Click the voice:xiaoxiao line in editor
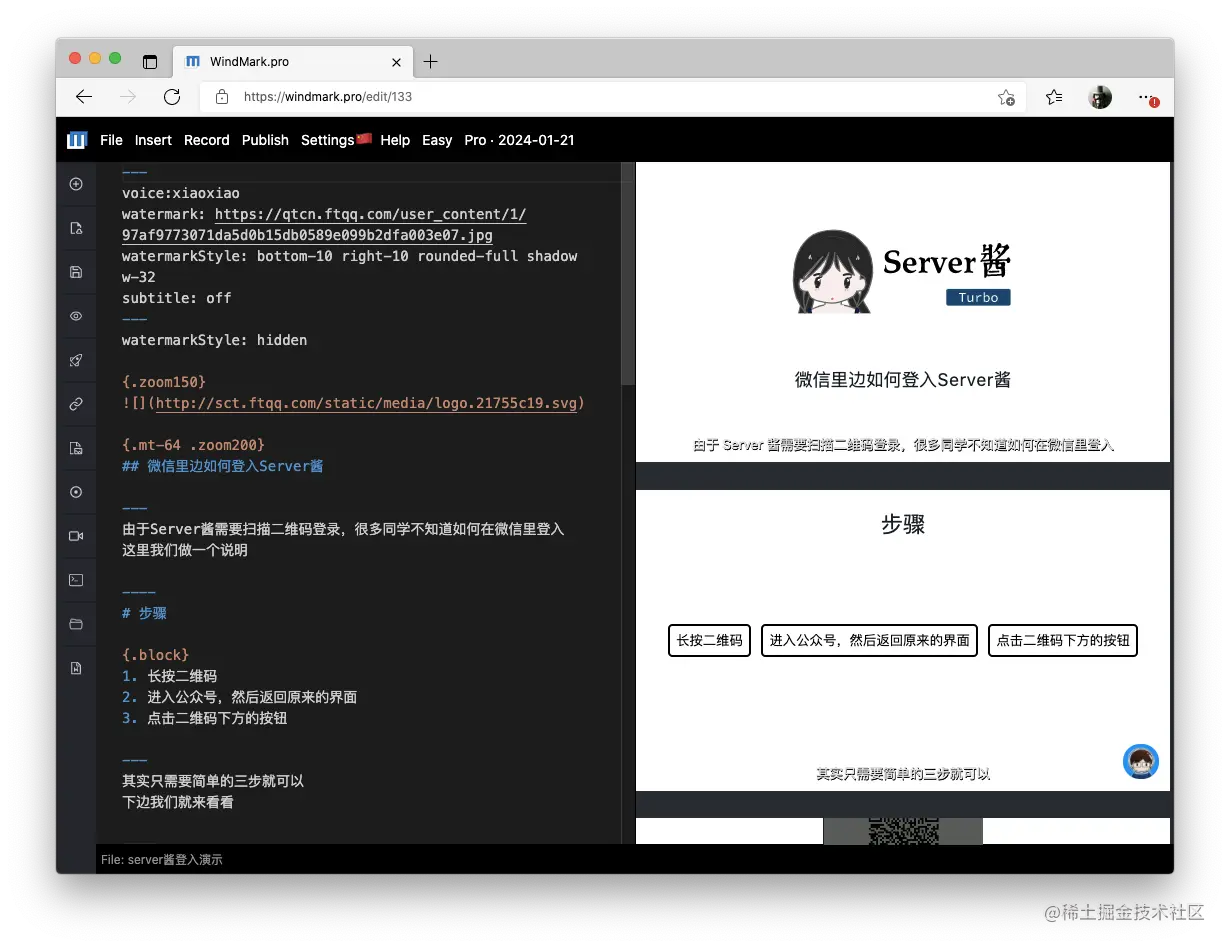The height and width of the screenshot is (948, 1230). pyautogui.click(x=181, y=193)
